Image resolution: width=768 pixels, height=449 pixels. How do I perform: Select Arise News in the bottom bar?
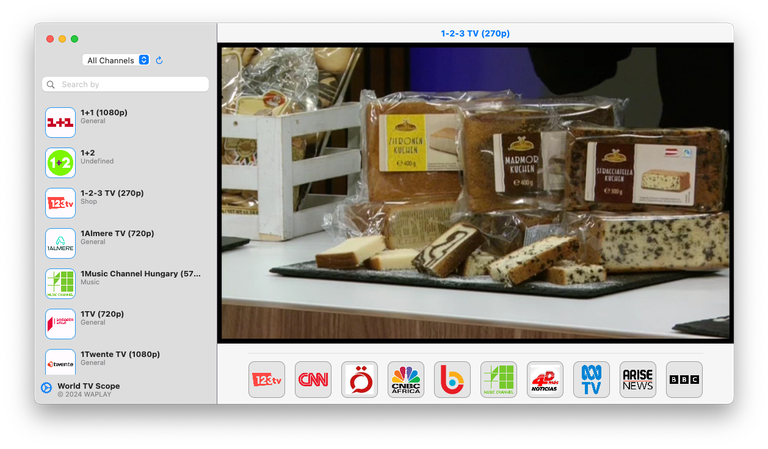pos(638,379)
